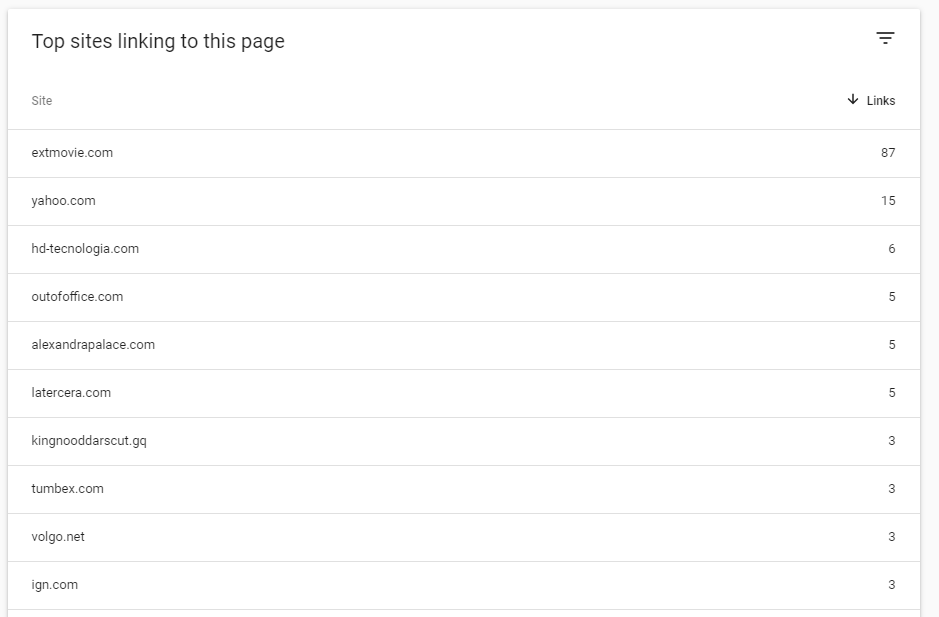939x617 pixels.
Task: Click the ign.com site row
Action: 464,585
